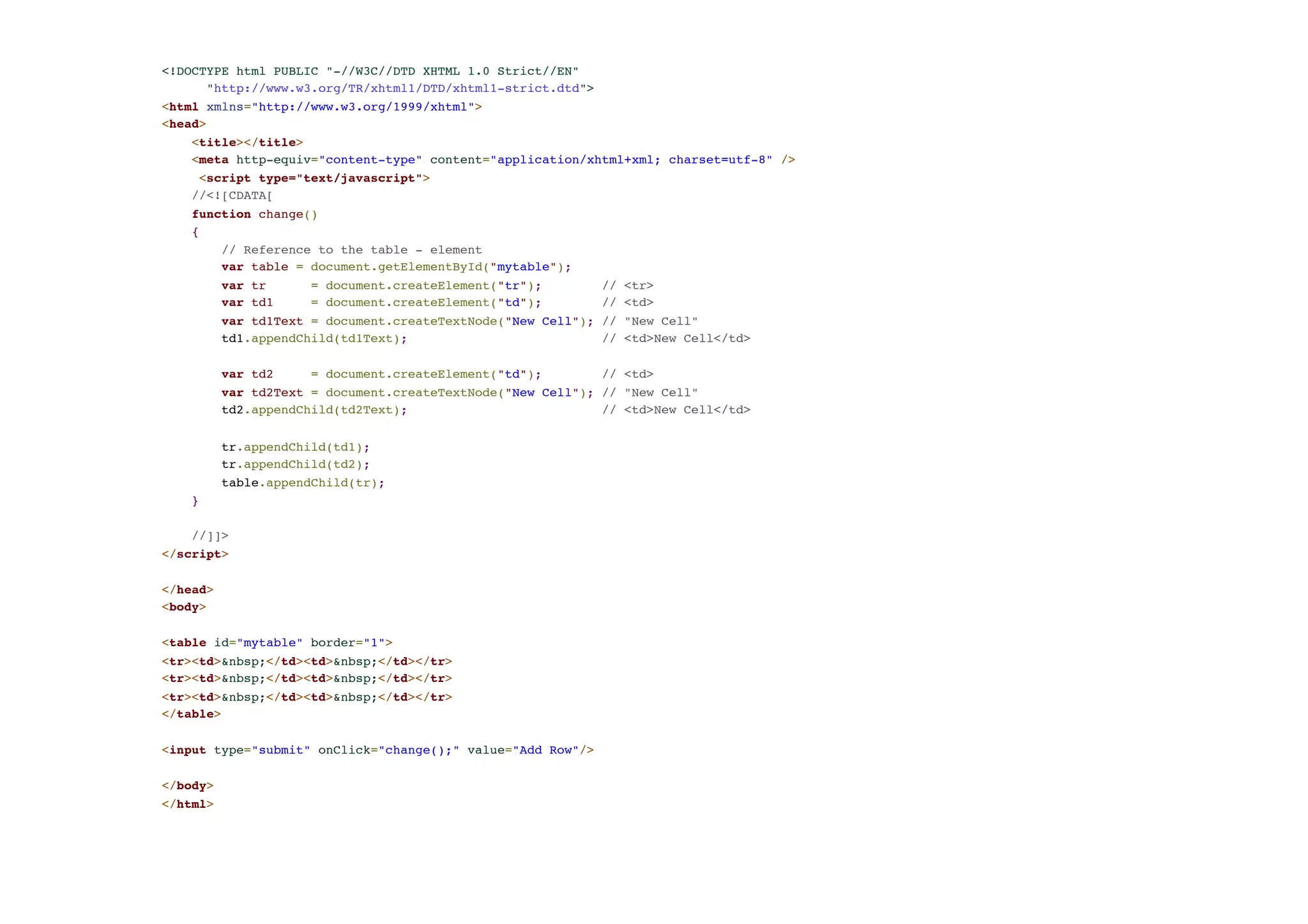Click the closing table tag
Screen dimensions: 1308x924
(x=192, y=714)
